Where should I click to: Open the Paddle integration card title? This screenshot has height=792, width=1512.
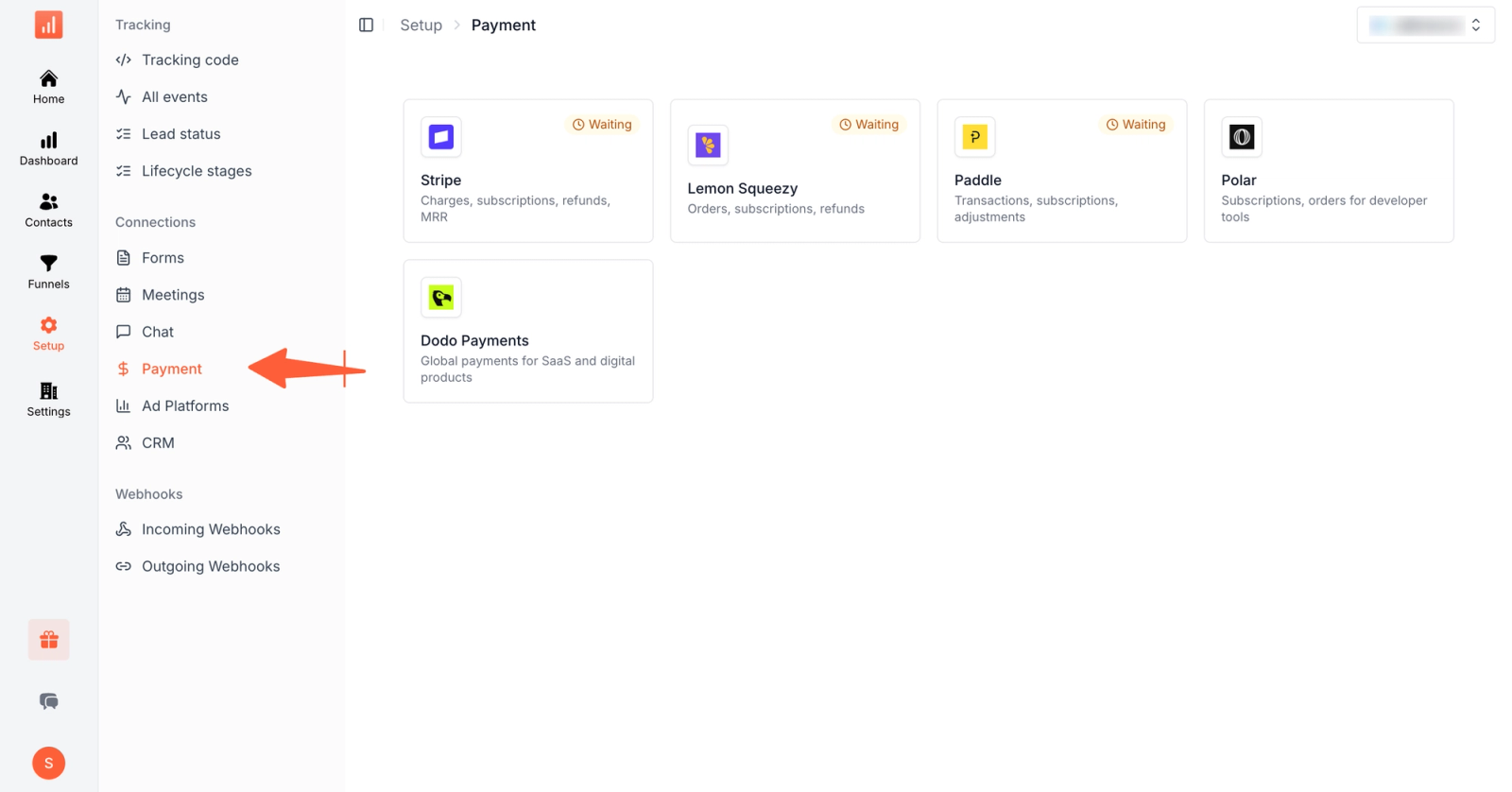click(x=977, y=180)
